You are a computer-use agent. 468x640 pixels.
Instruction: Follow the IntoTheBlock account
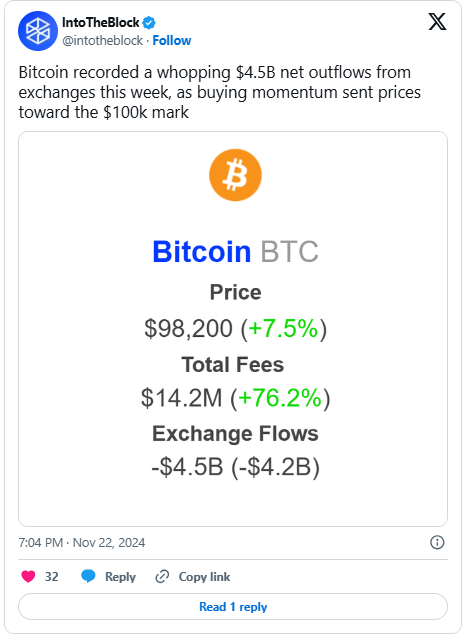point(172,40)
